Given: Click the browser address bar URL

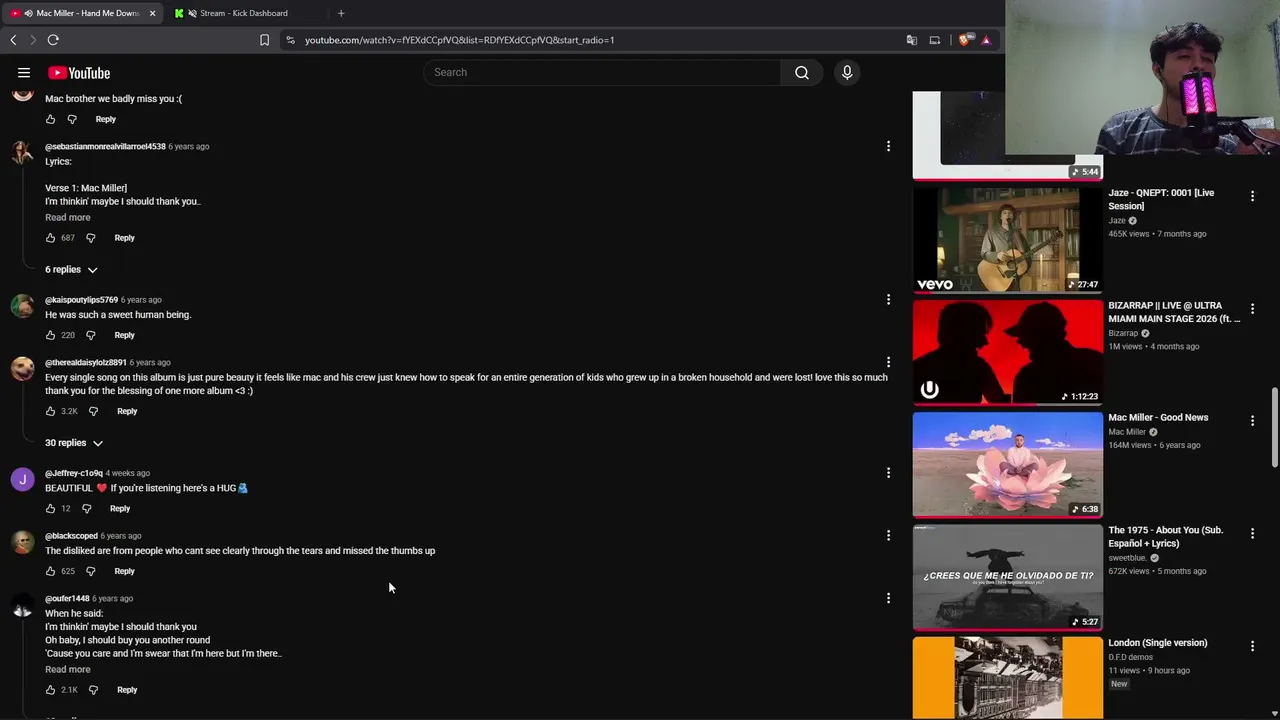Looking at the screenshot, I should (x=459, y=40).
